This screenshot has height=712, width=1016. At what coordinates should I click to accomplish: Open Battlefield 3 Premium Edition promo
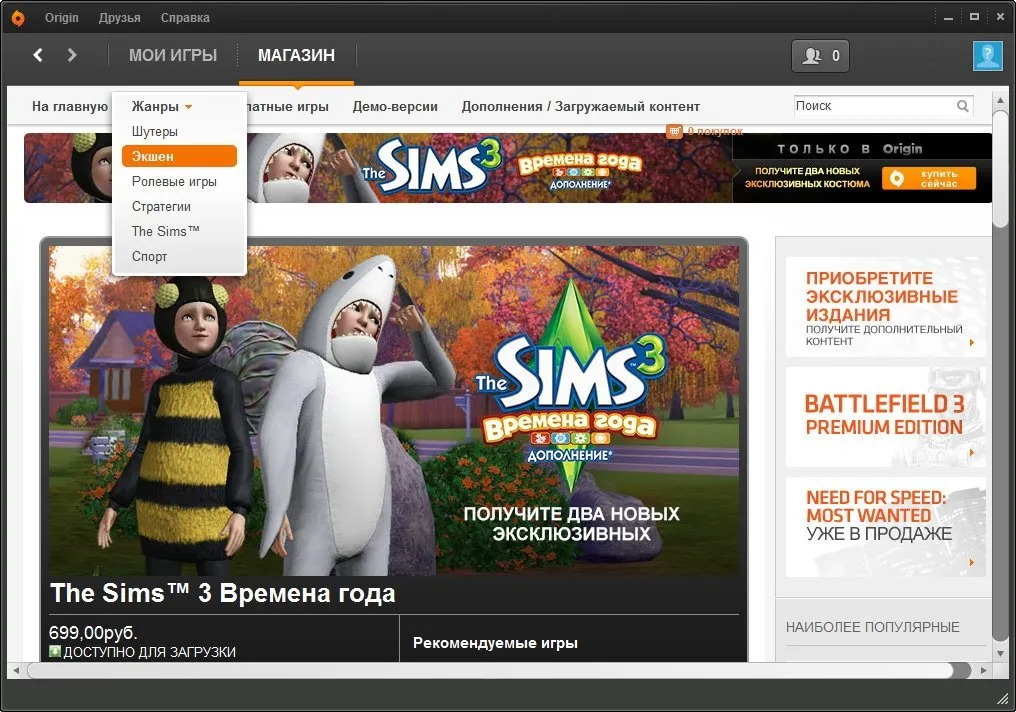pos(885,417)
